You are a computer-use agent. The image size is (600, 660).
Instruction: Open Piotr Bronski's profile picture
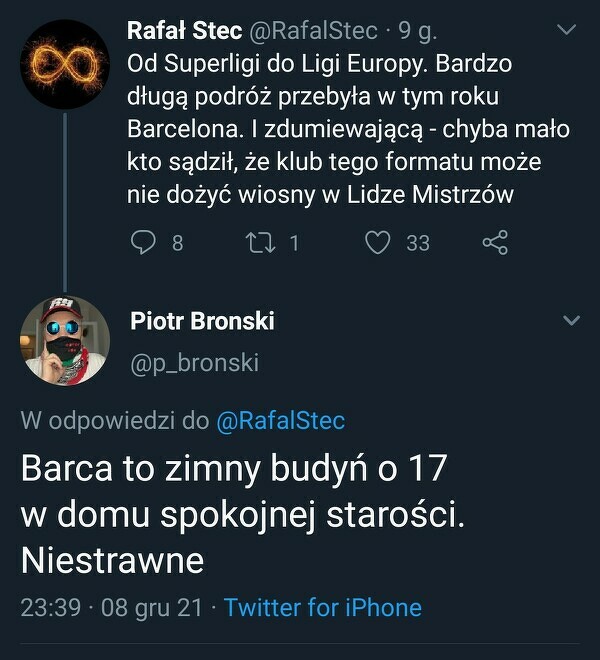64,340
